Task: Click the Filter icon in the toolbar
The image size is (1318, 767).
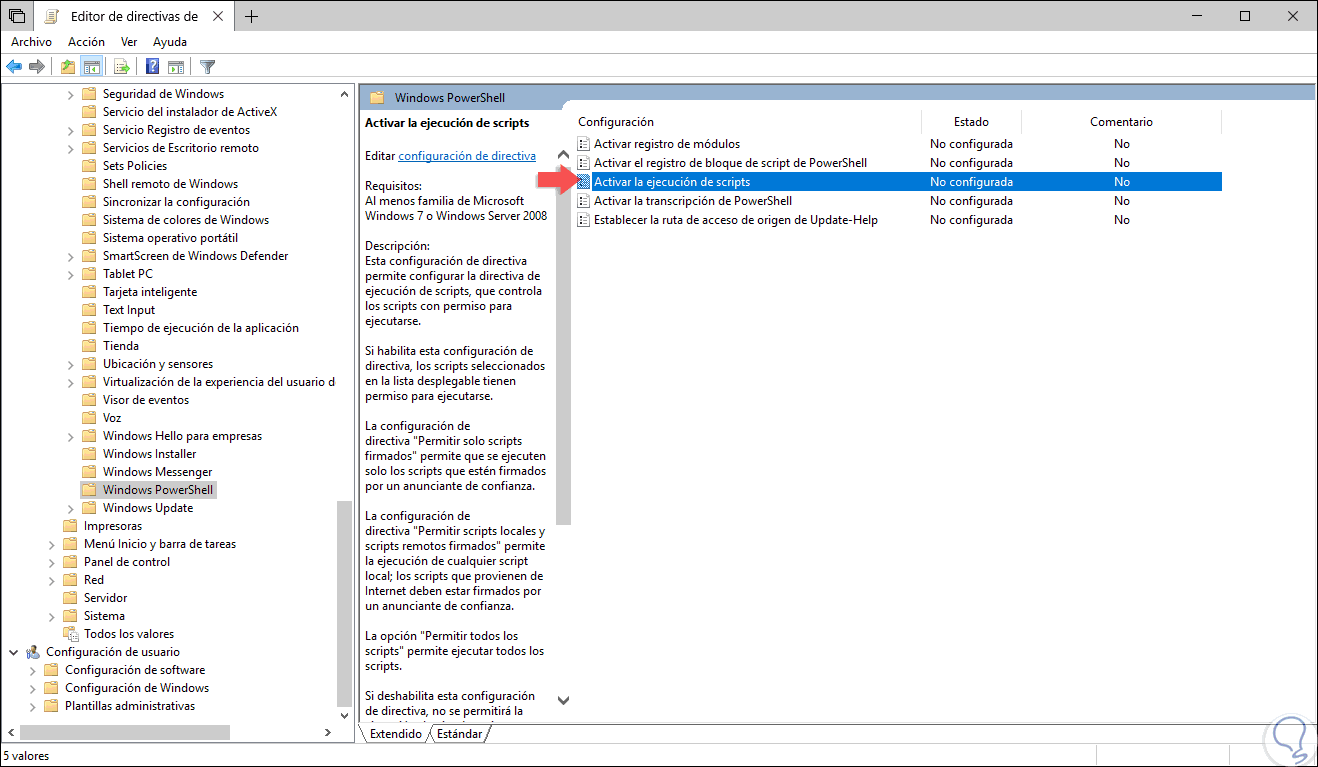Action: (x=208, y=66)
